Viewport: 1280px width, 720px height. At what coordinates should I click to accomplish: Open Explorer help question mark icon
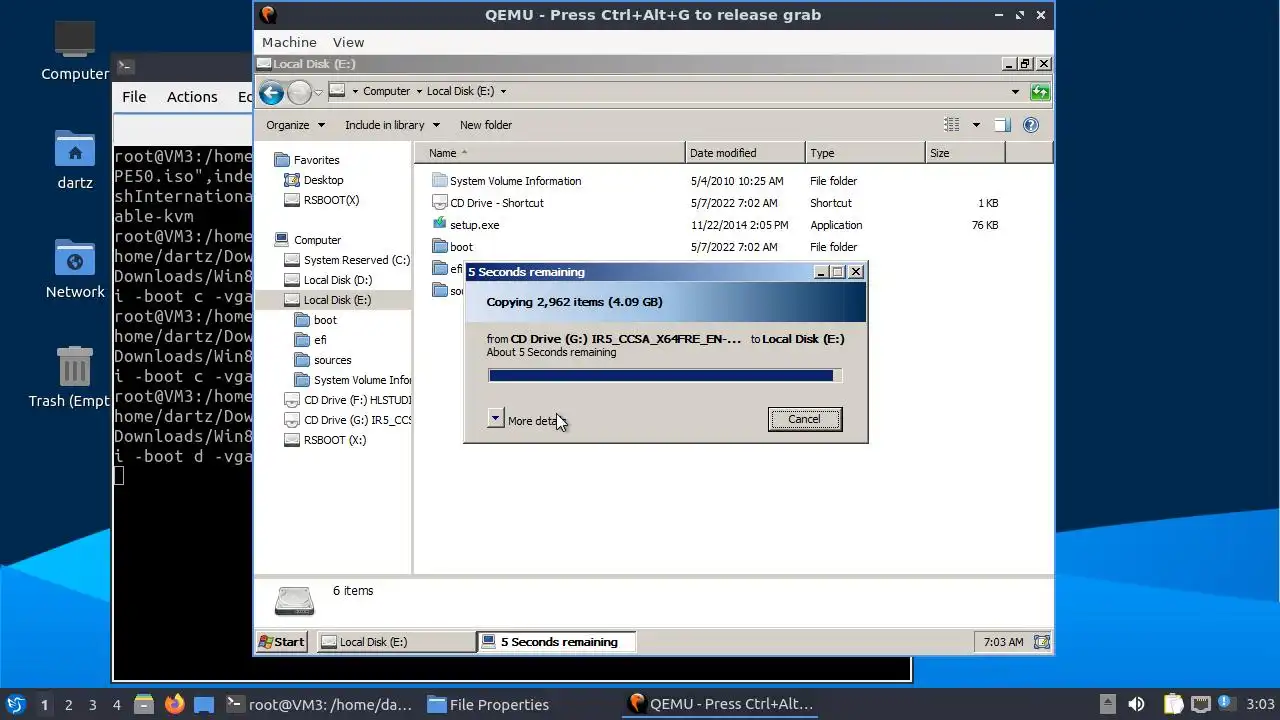pyautogui.click(x=1031, y=125)
